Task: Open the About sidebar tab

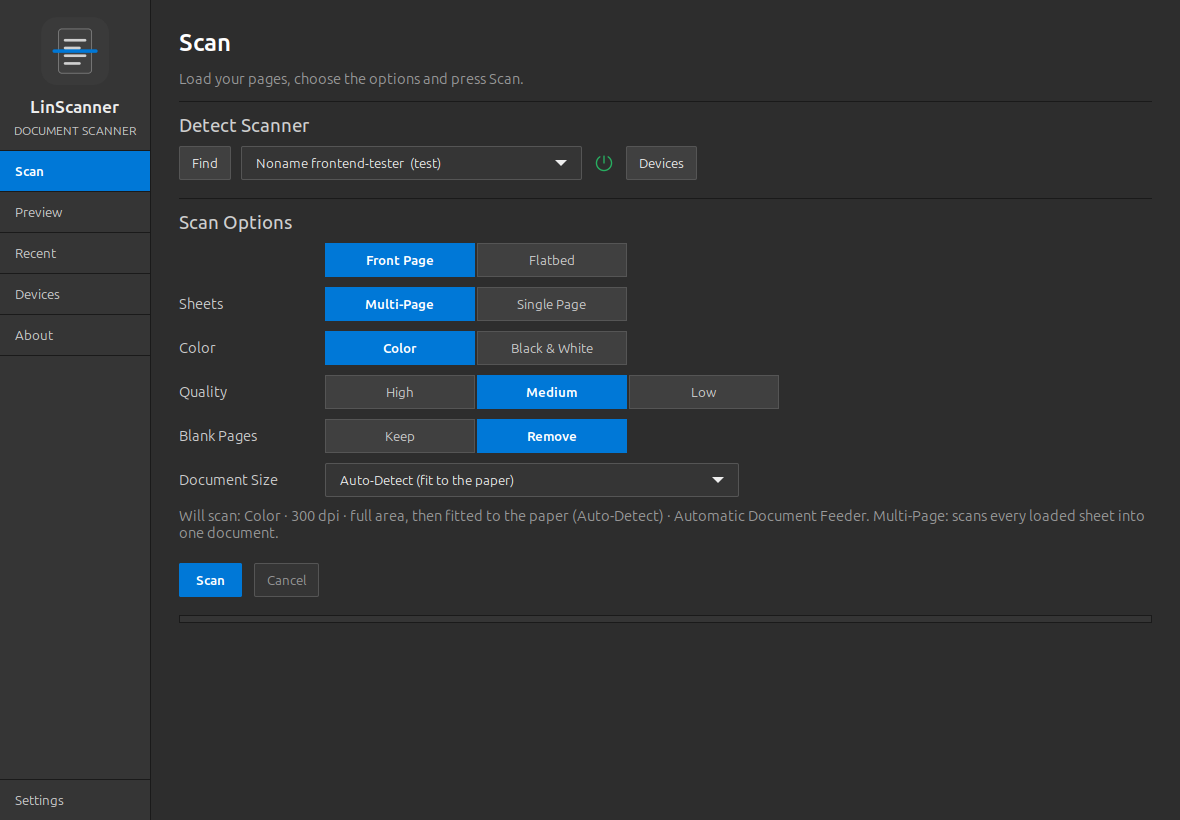Action: tap(75, 335)
